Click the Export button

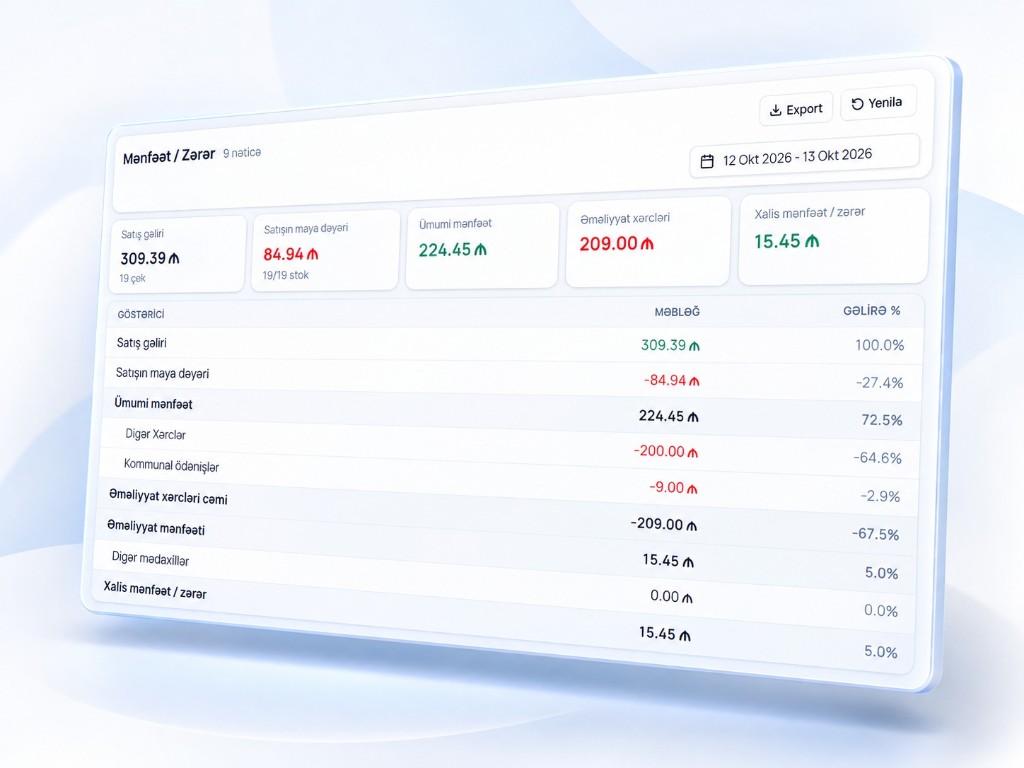coord(796,109)
